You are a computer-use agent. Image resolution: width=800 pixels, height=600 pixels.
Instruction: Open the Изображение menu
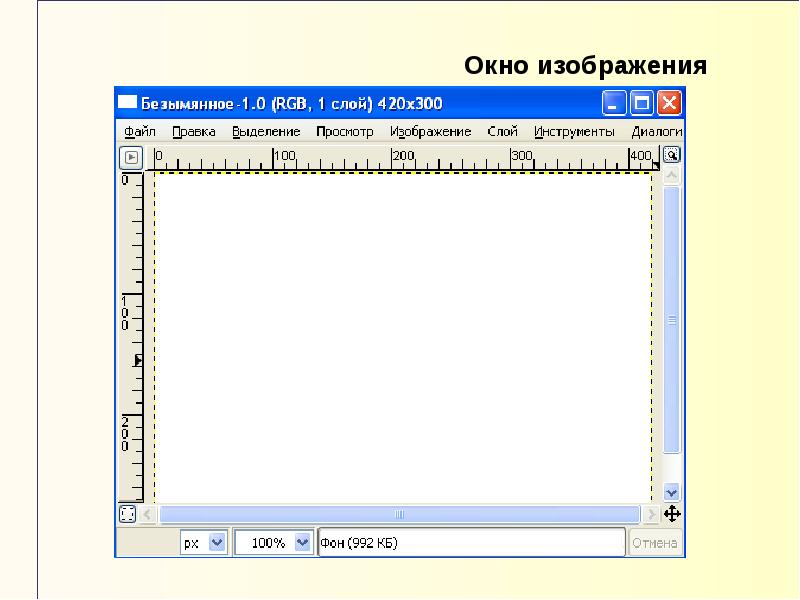(431, 132)
